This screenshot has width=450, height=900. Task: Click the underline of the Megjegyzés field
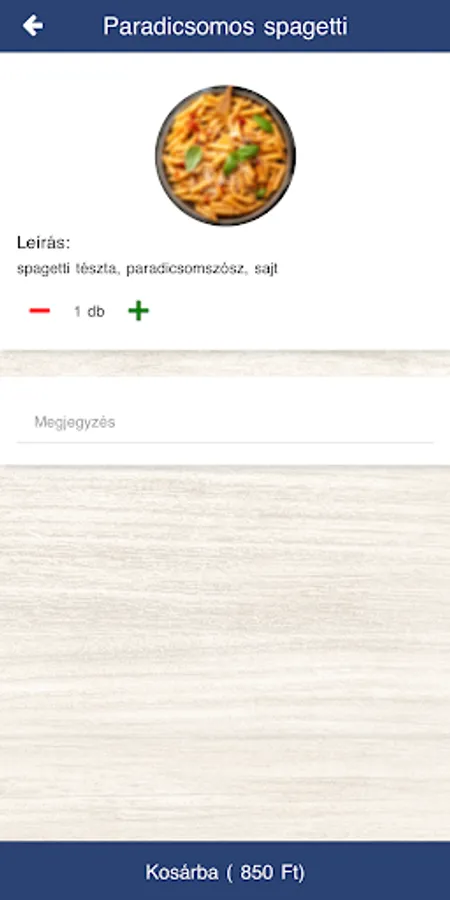click(225, 443)
